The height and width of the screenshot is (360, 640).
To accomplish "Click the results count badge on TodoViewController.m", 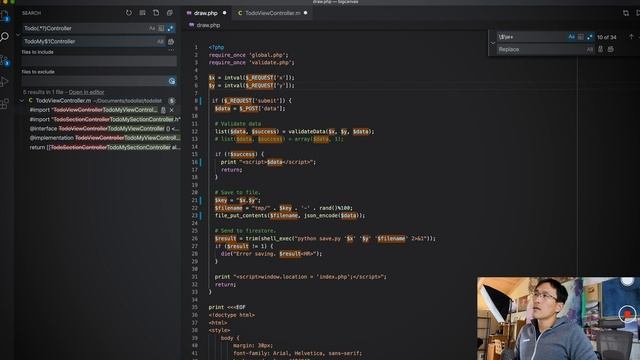I will (172, 101).
